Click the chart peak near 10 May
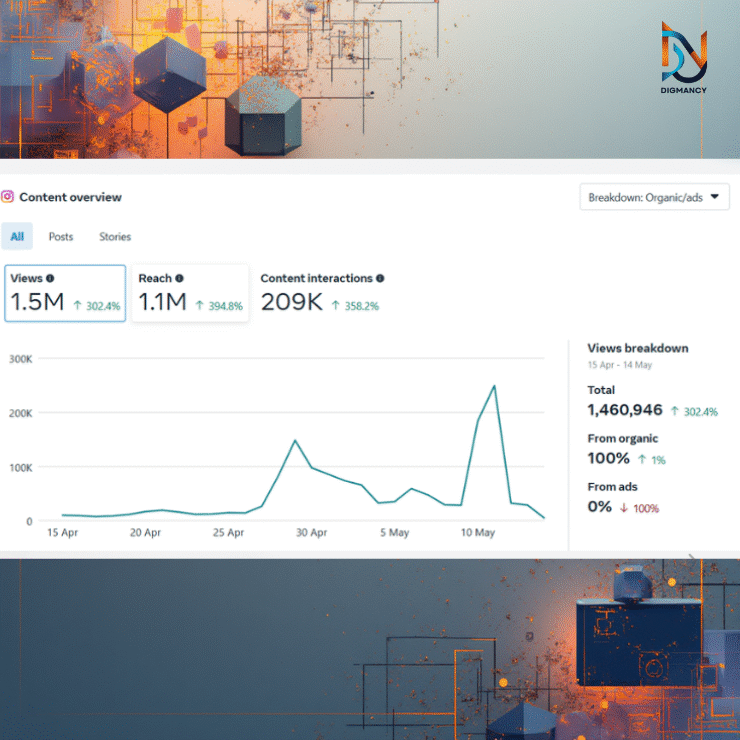This screenshot has height=740, width=740. (x=494, y=386)
